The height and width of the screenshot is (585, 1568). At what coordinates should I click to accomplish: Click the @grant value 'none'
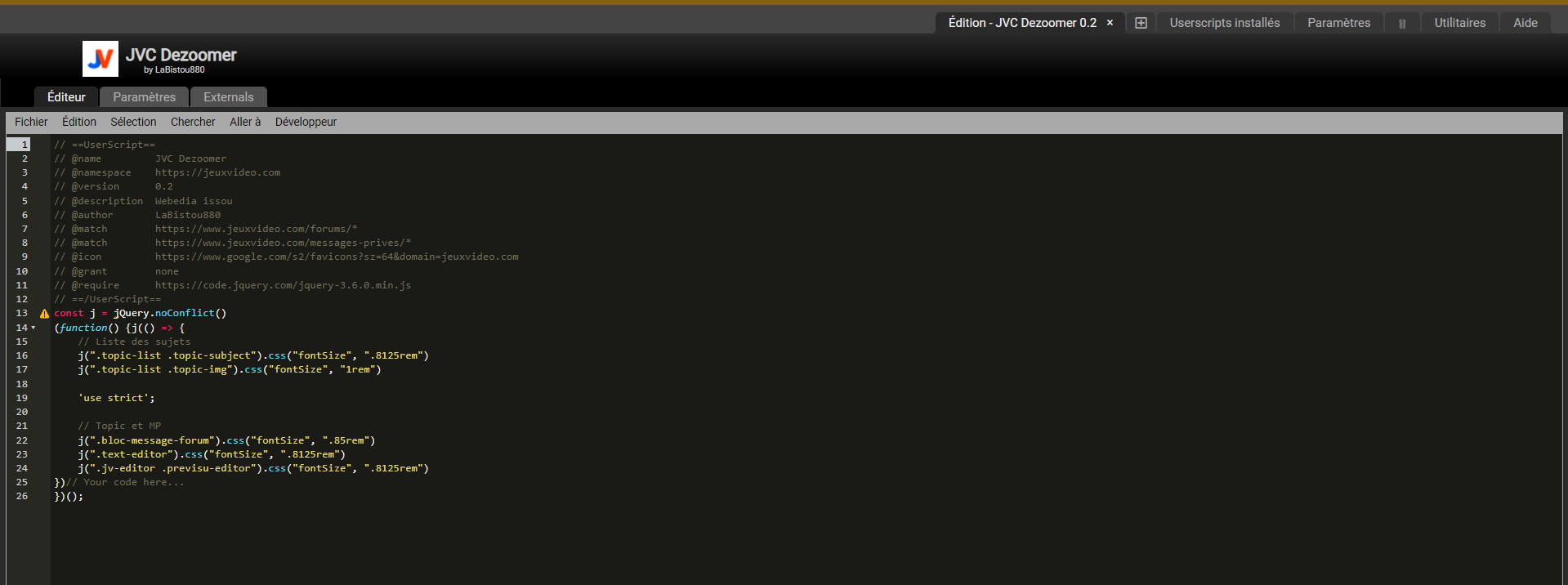(167, 272)
